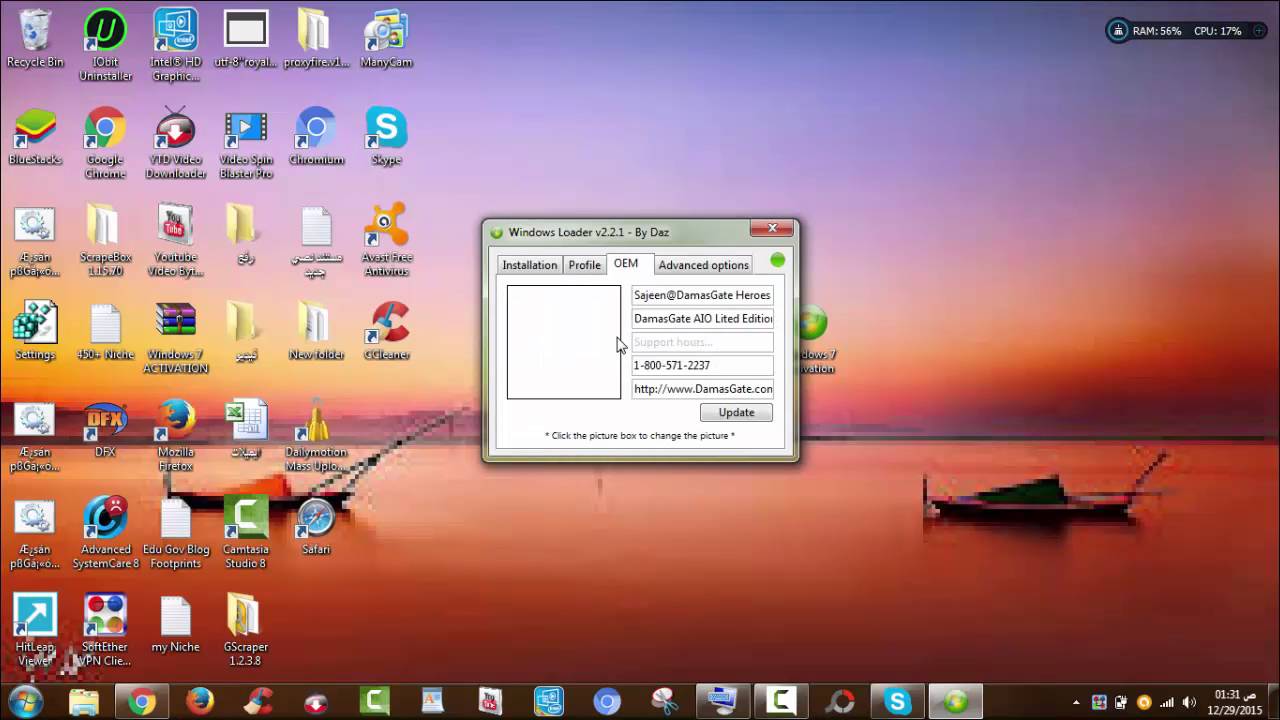This screenshot has width=1280, height=720.
Task: Open Google Chrome desktop shortcut
Action: coord(105,143)
